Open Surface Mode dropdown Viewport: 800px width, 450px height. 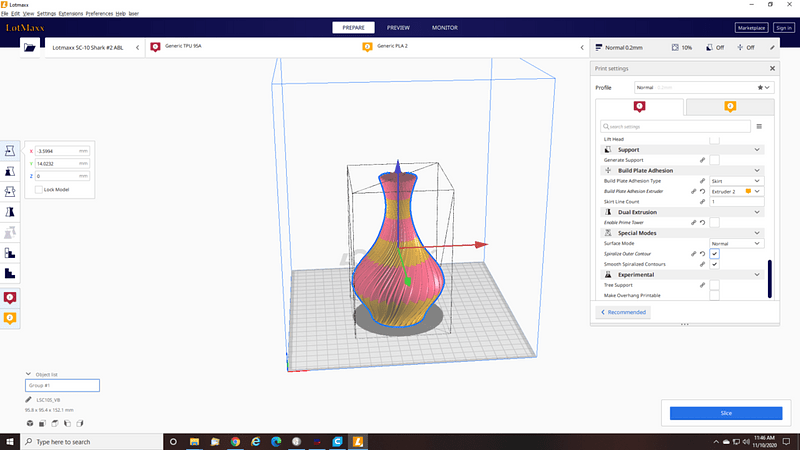pos(737,243)
